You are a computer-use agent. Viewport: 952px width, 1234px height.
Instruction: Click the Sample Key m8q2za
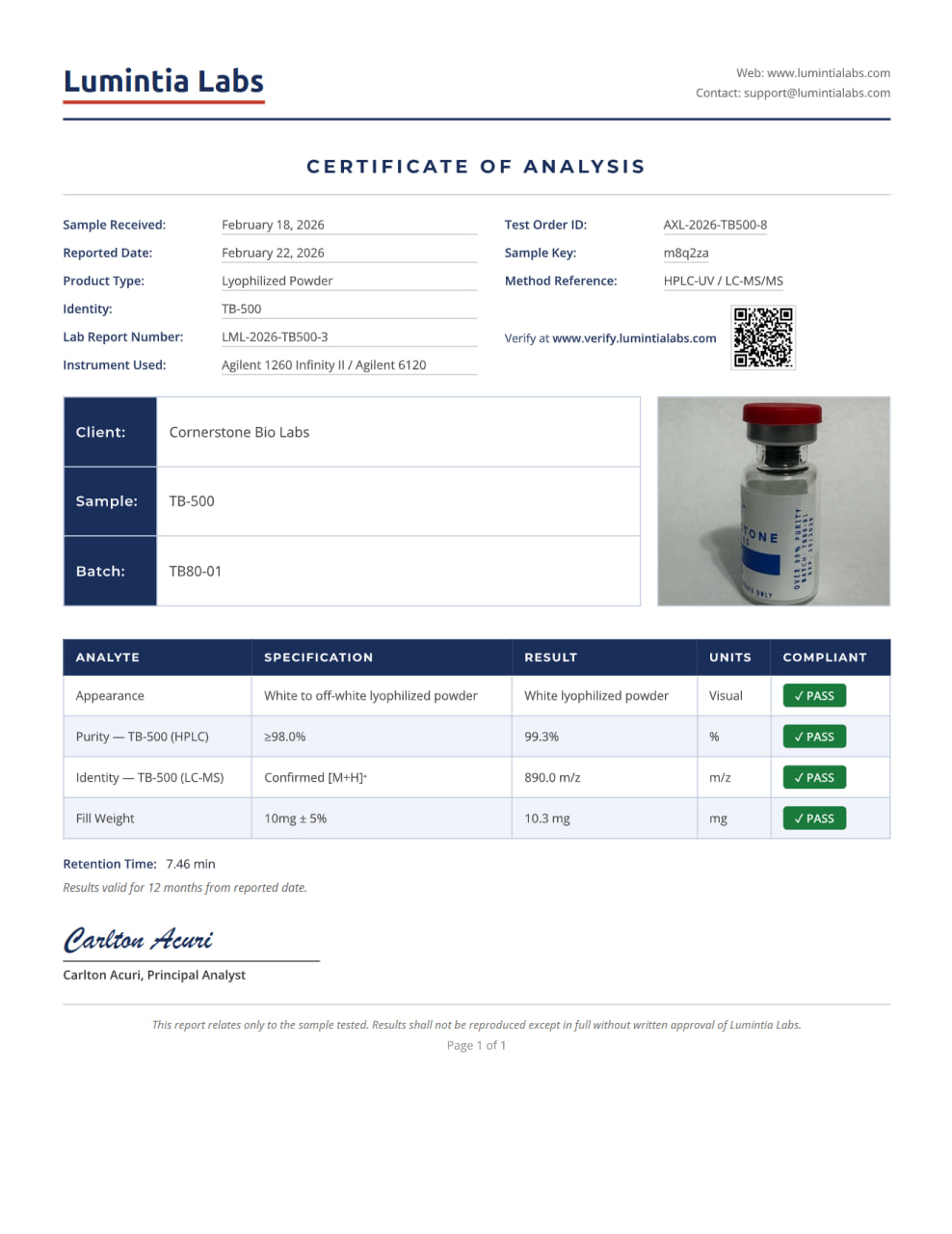pyautogui.click(x=686, y=253)
